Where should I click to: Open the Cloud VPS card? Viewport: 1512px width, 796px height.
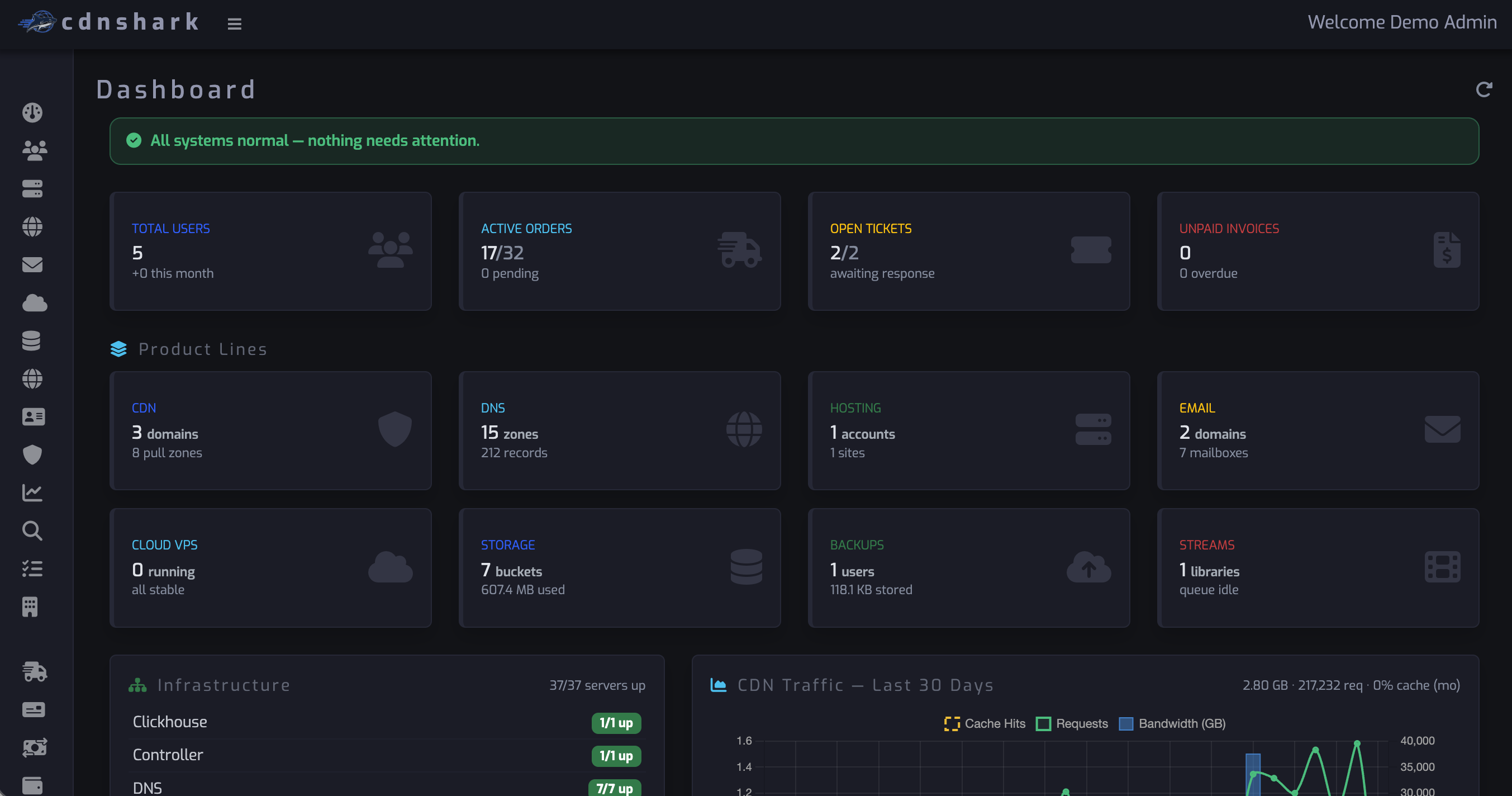pyautogui.click(x=270, y=567)
